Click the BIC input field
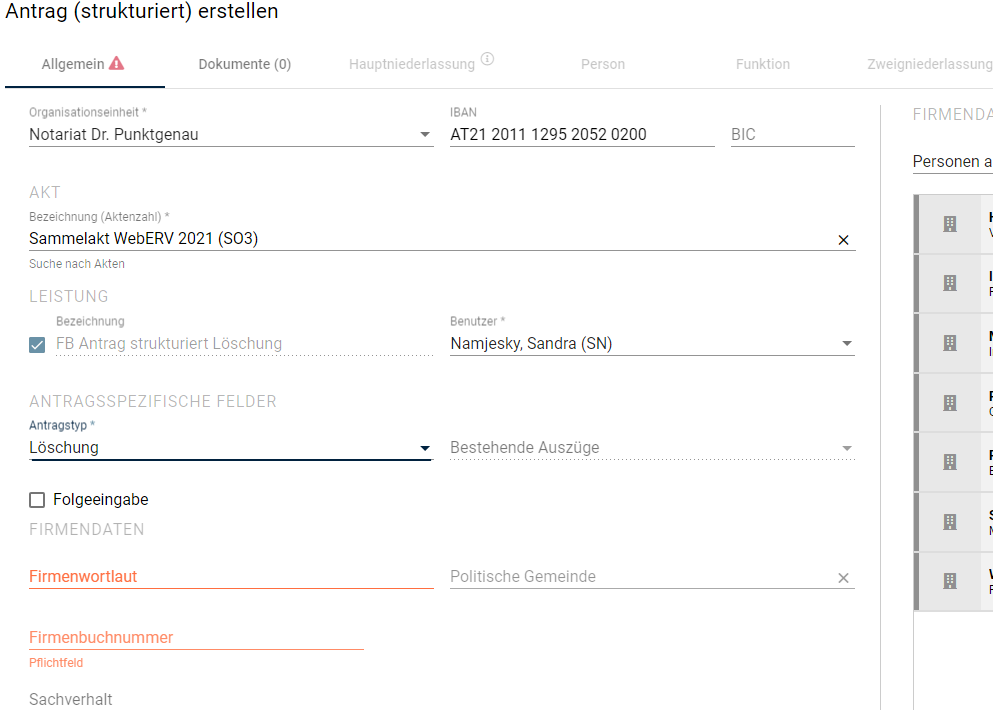The width and height of the screenshot is (993, 710). point(792,134)
